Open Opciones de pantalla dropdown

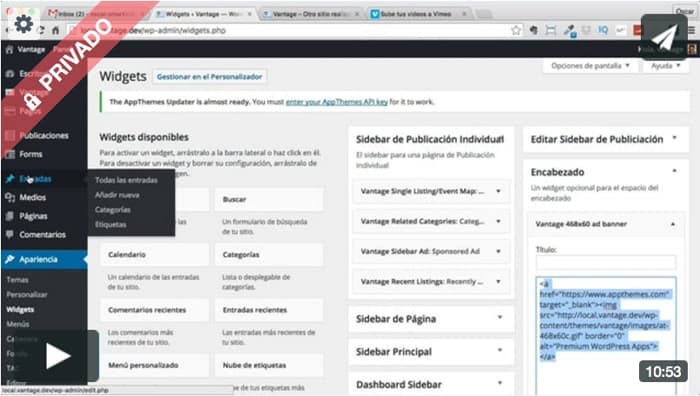pos(590,66)
